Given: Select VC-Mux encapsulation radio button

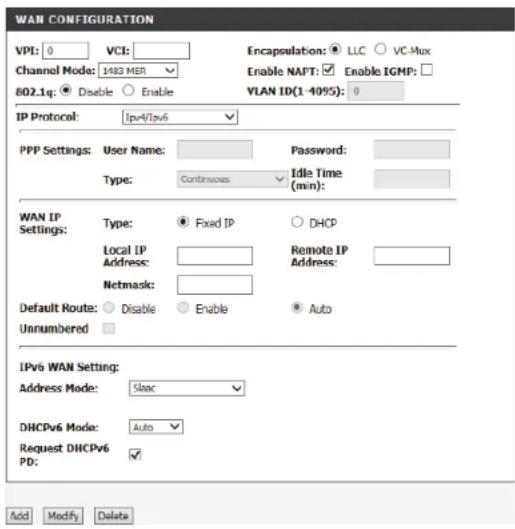Looking at the screenshot, I should 380,49.
